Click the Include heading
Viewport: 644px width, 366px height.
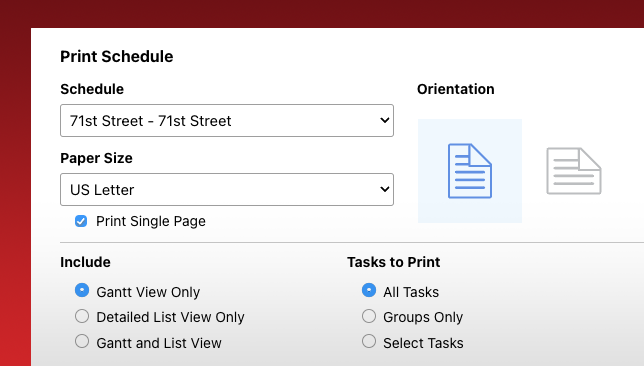tap(85, 262)
